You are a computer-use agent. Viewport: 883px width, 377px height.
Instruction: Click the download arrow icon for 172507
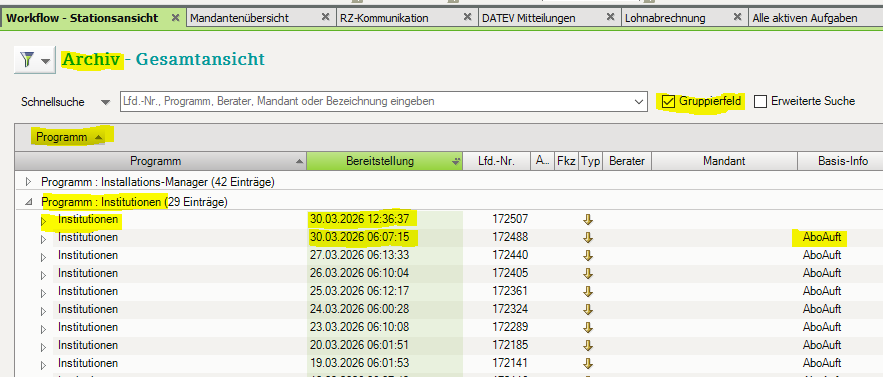pos(588,219)
